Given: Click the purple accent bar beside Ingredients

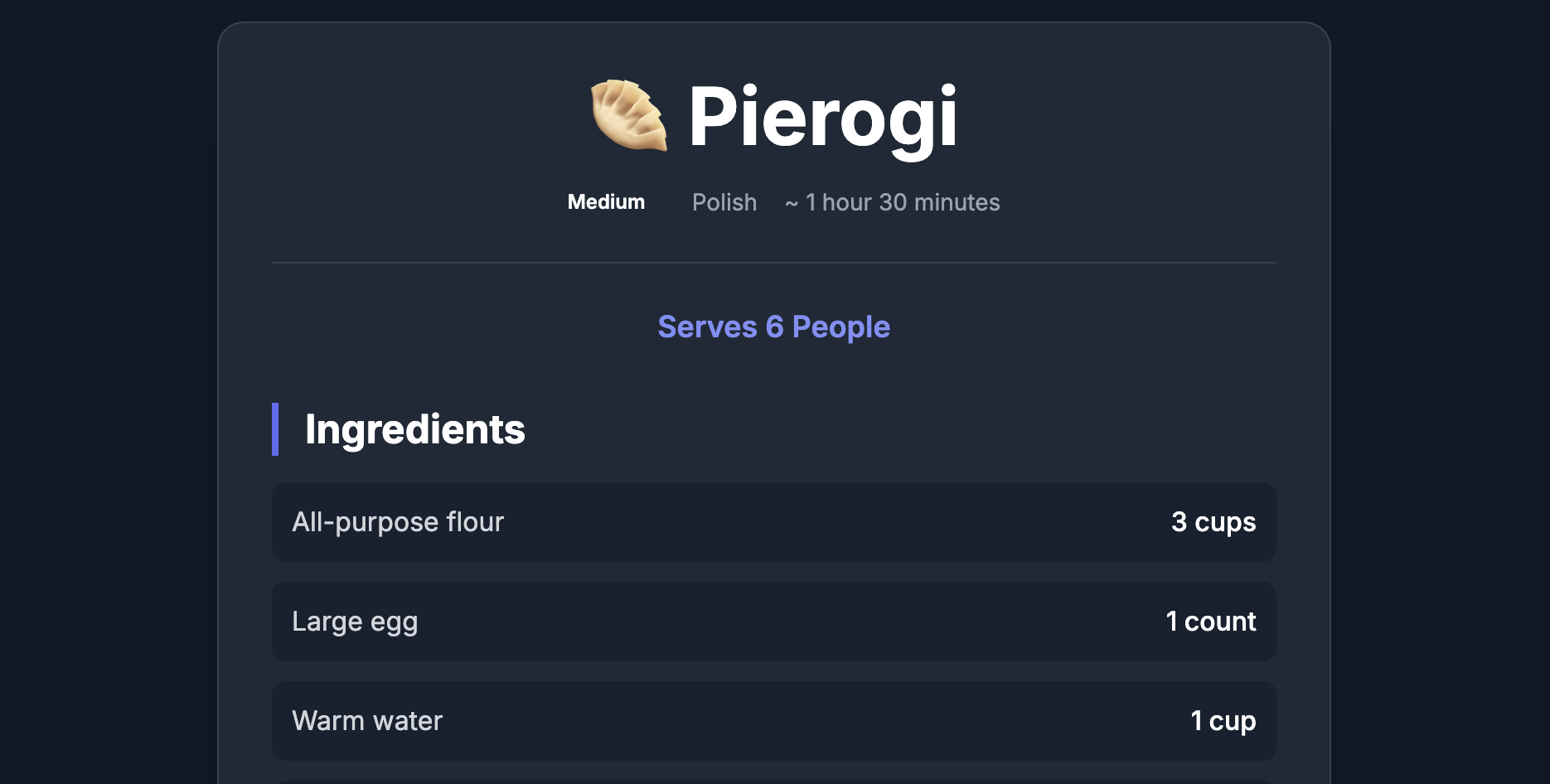Looking at the screenshot, I should pos(275,429).
